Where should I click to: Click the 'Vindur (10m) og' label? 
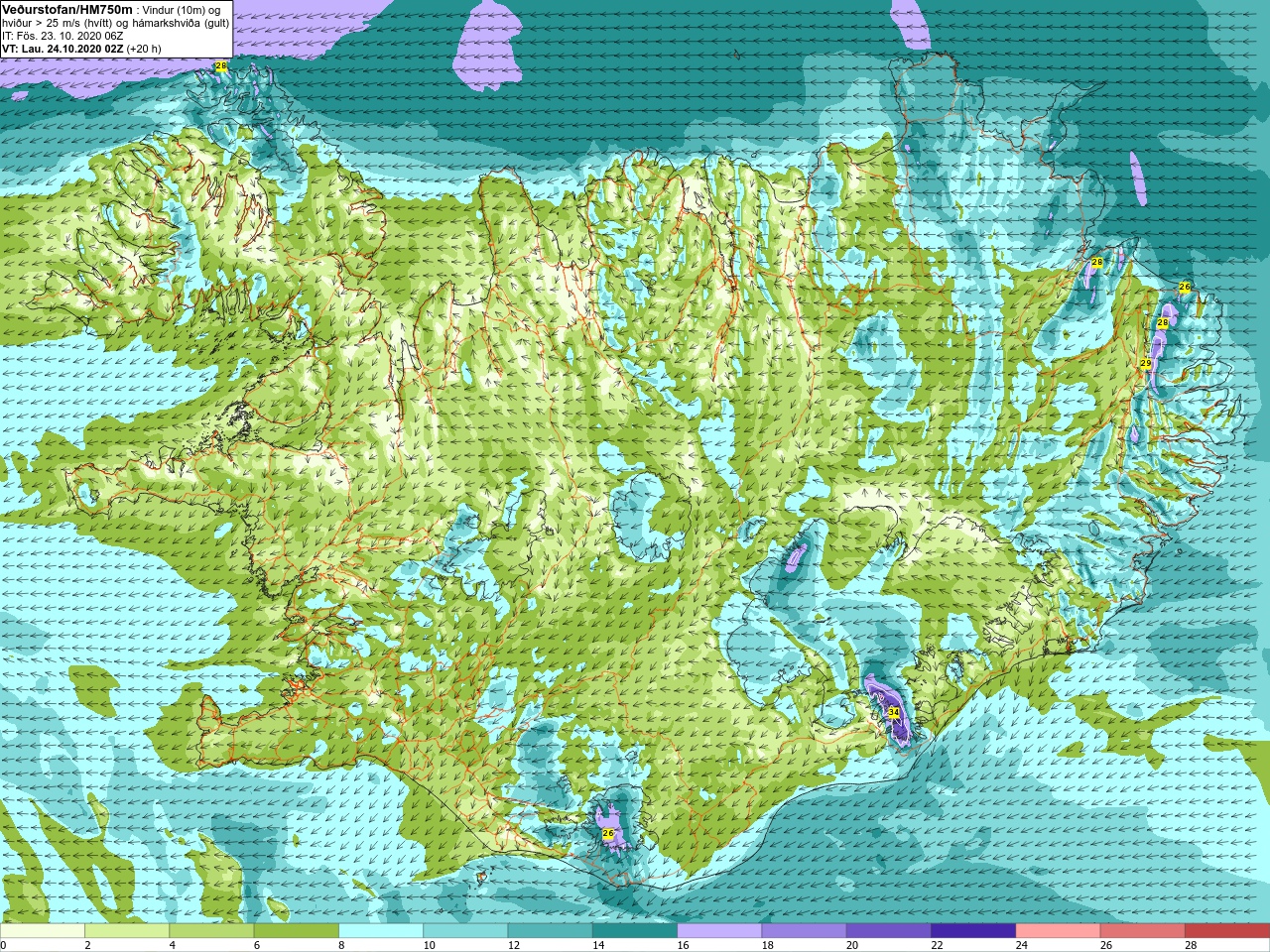coord(183,9)
